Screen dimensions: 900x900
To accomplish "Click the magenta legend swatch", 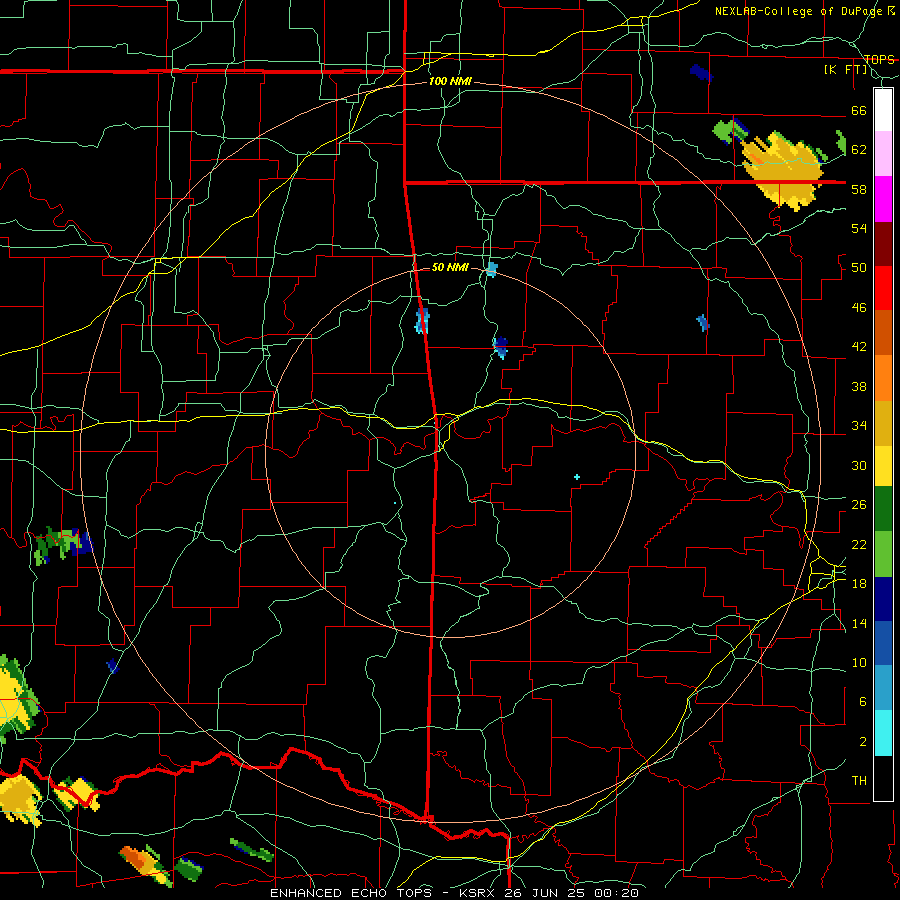I will 883,199.
